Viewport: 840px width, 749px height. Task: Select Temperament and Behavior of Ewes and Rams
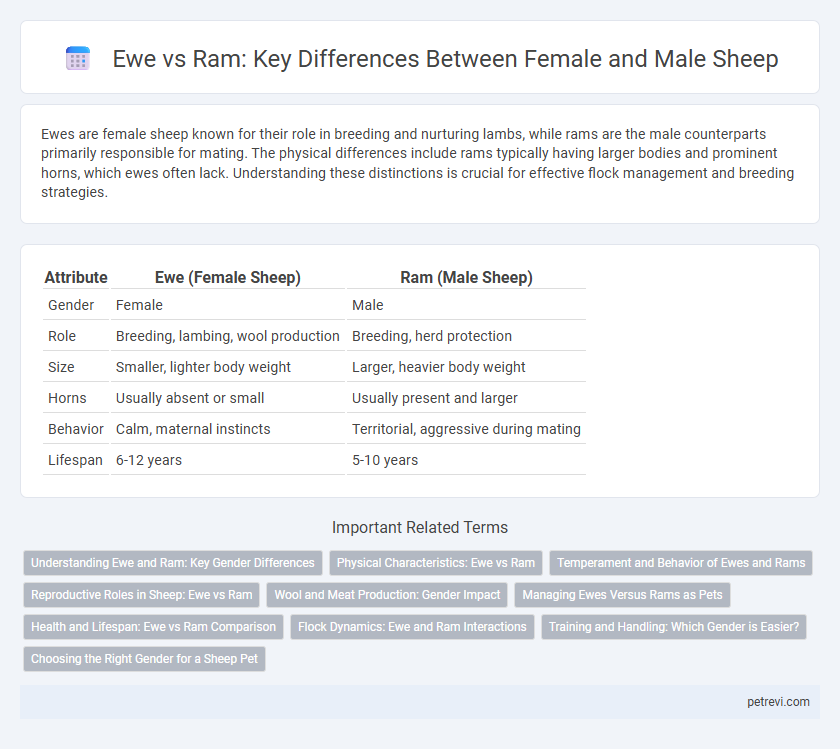(x=681, y=563)
